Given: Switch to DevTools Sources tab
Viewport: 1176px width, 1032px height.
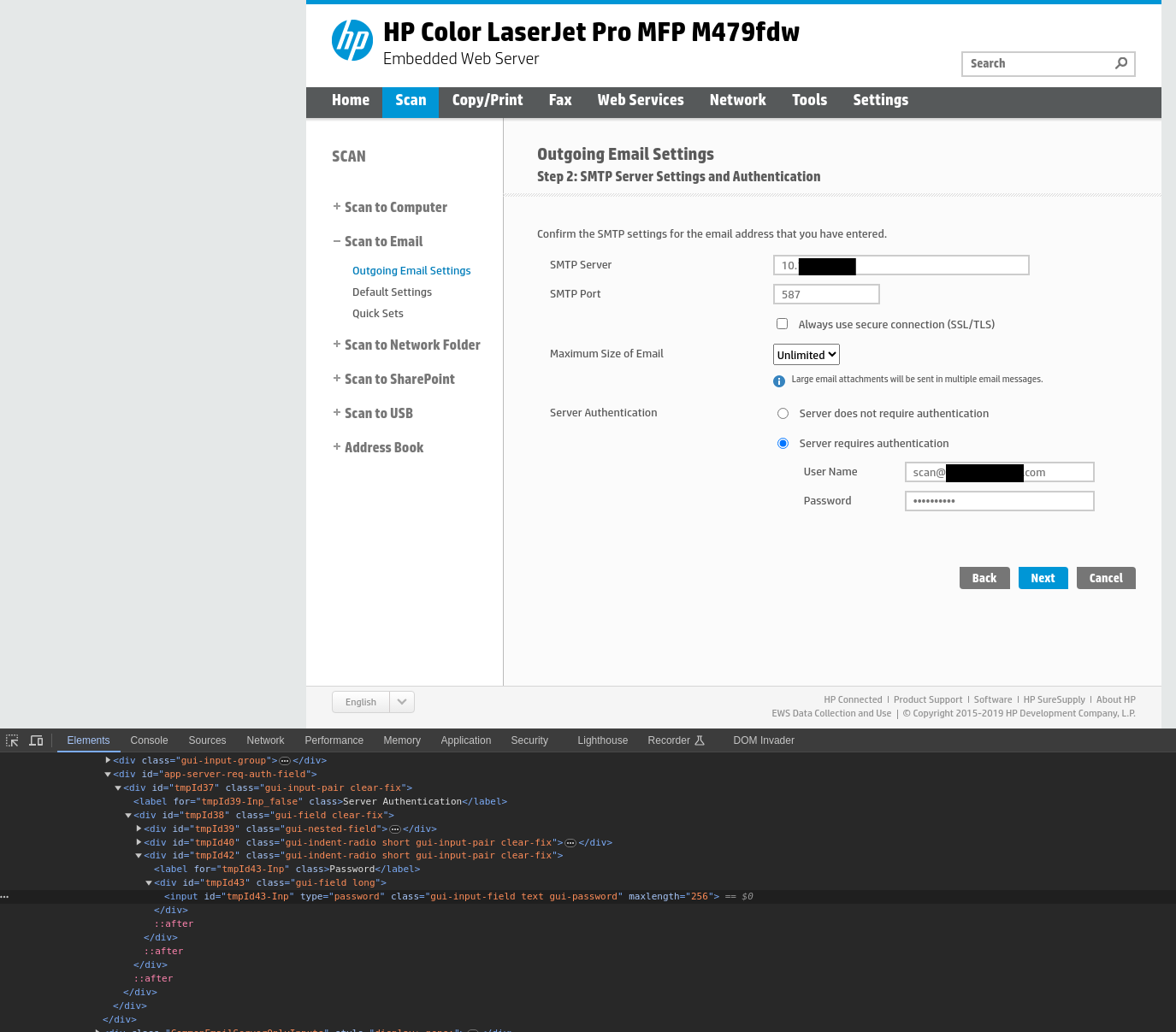Looking at the screenshot, I should click(x=207, y=740).
